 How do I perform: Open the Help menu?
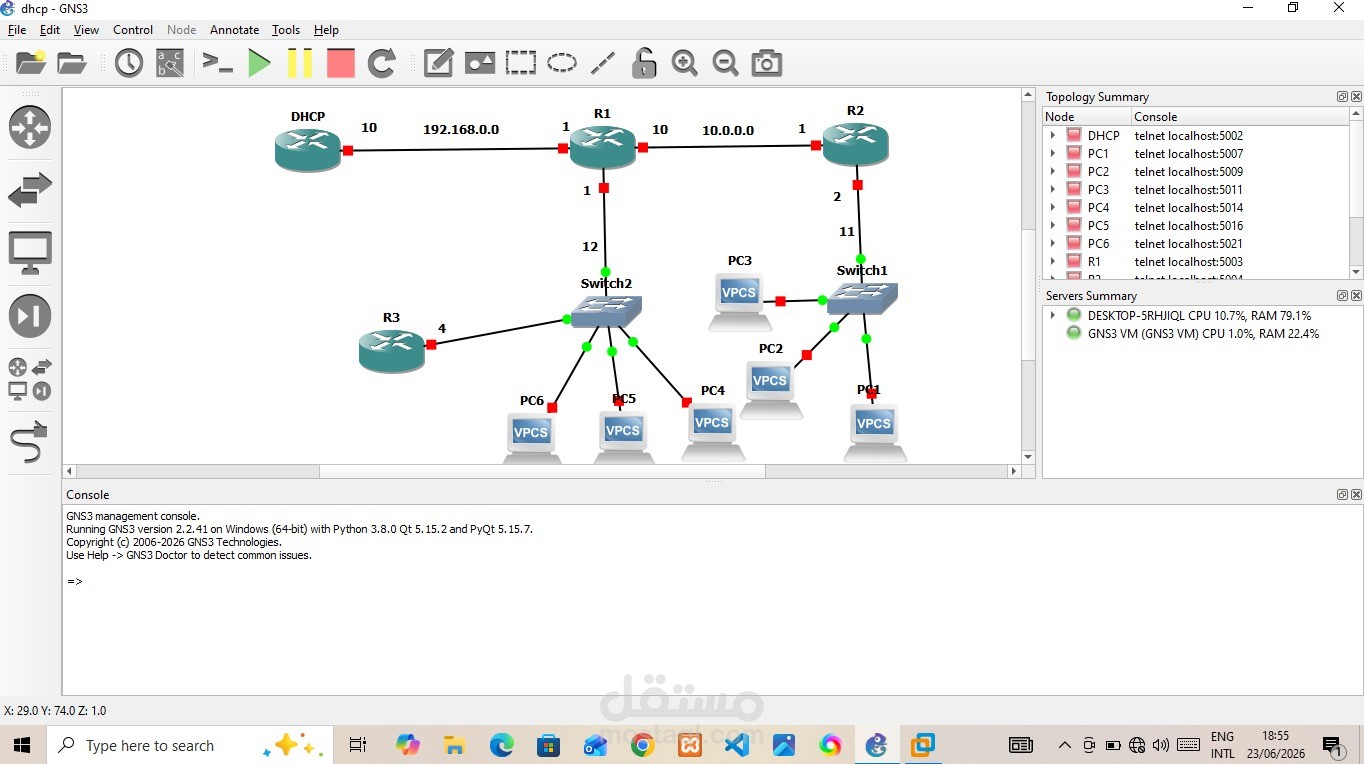(326, 30)
